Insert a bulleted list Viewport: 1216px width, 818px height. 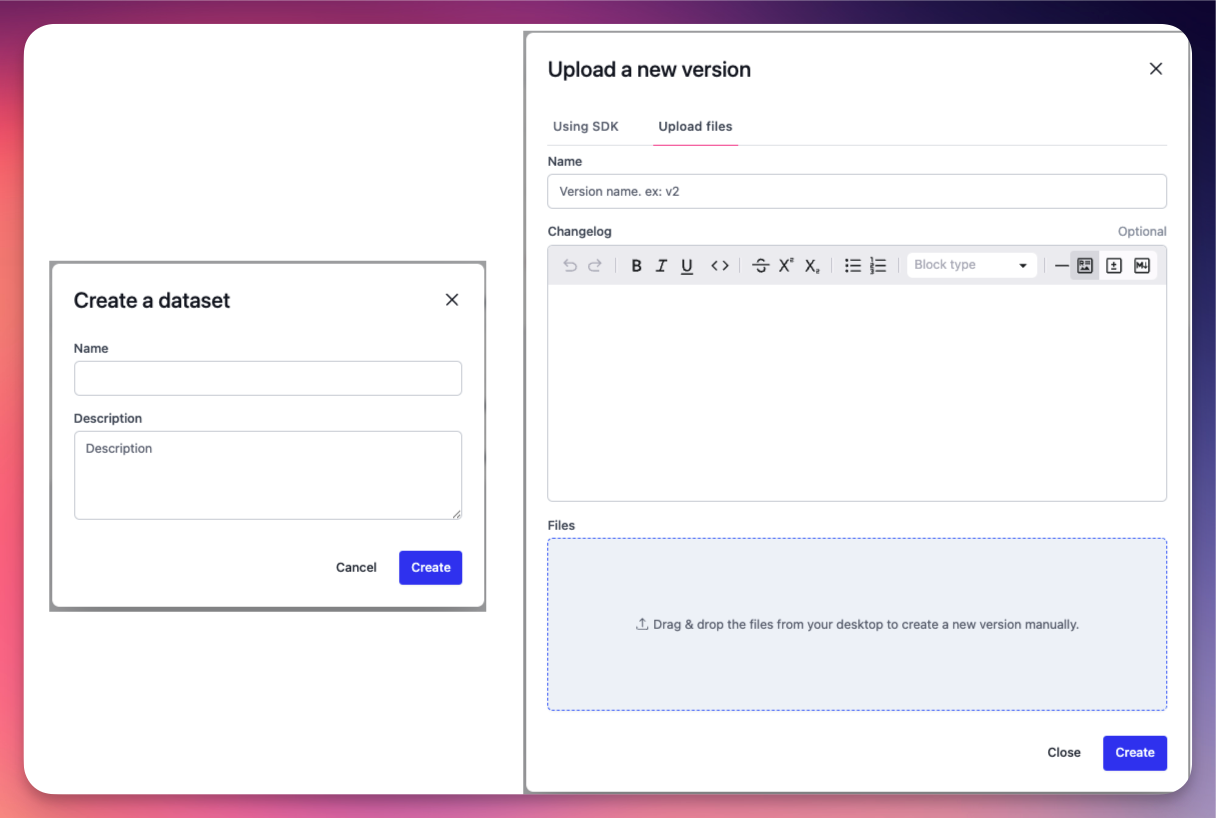tap(853, 265)
